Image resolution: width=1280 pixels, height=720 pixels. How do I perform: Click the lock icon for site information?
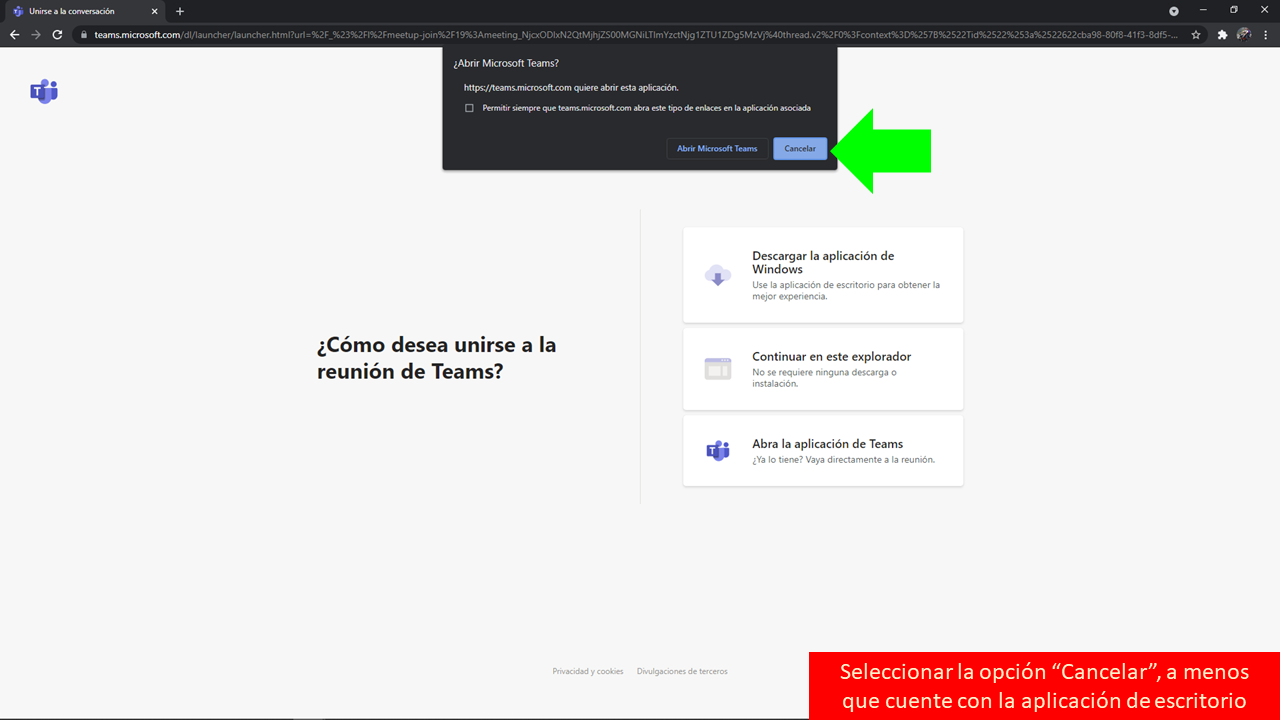(85, 34)
